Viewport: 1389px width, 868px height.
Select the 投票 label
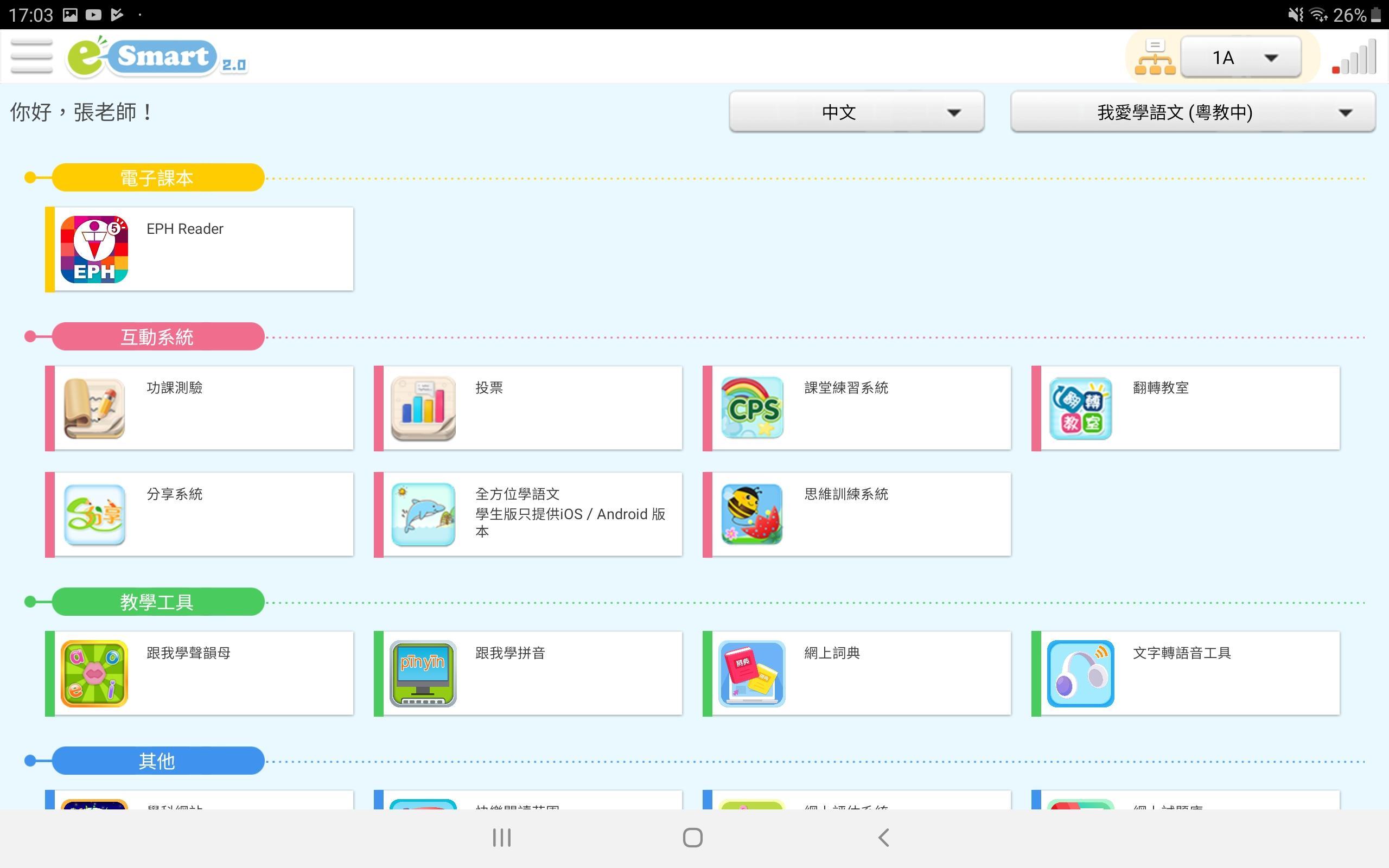tap(489, 388)
